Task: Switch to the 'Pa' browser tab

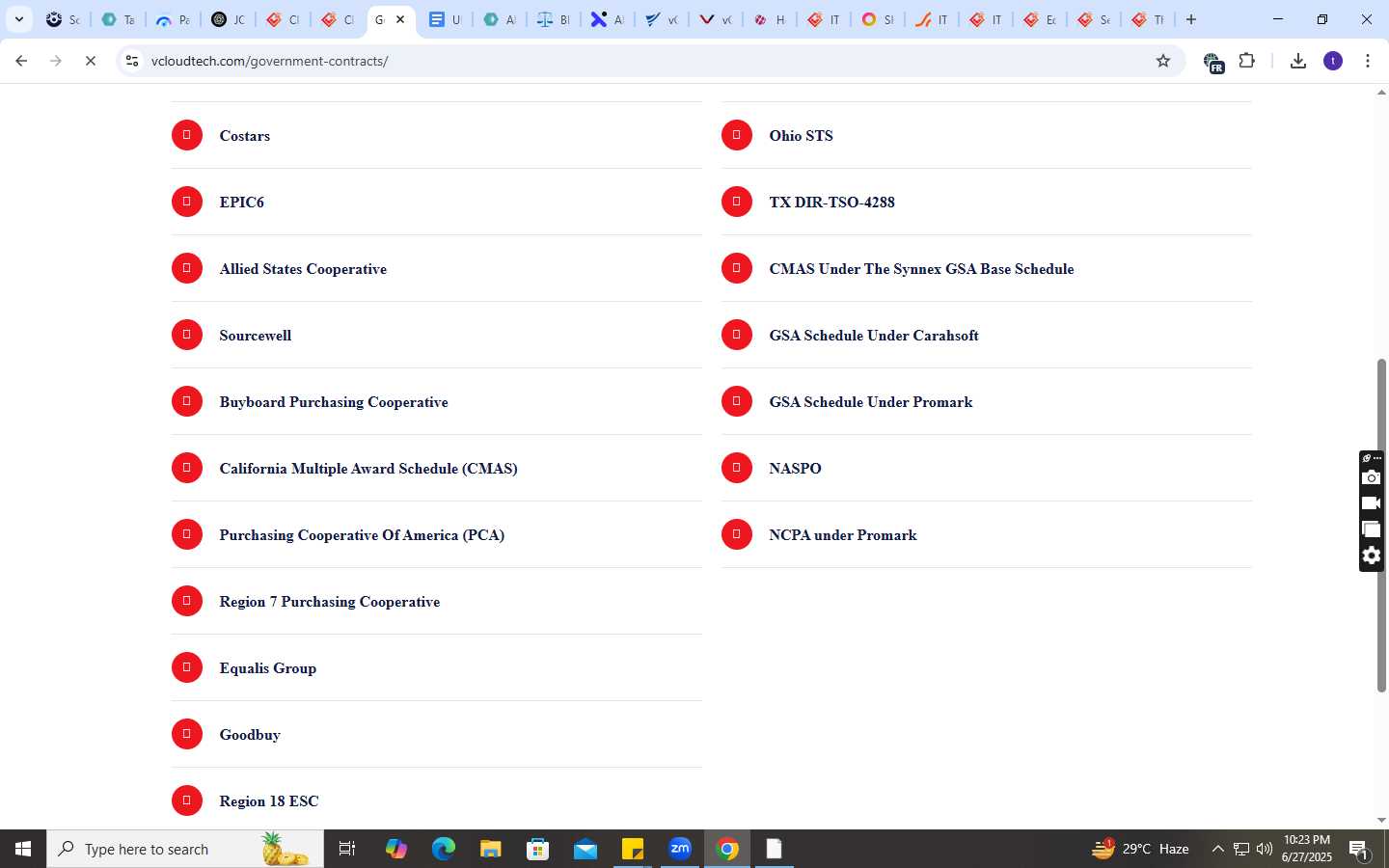Action: coord(173,19)
